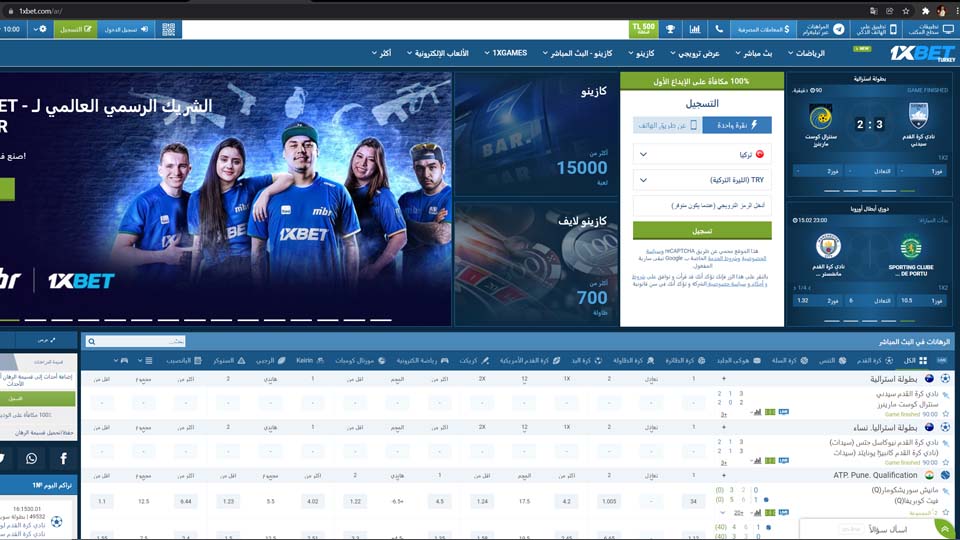The width and height of the screenshot is (960, 540).
Task: Expand the الرياضات menu
Action: [x=806, y=53]
